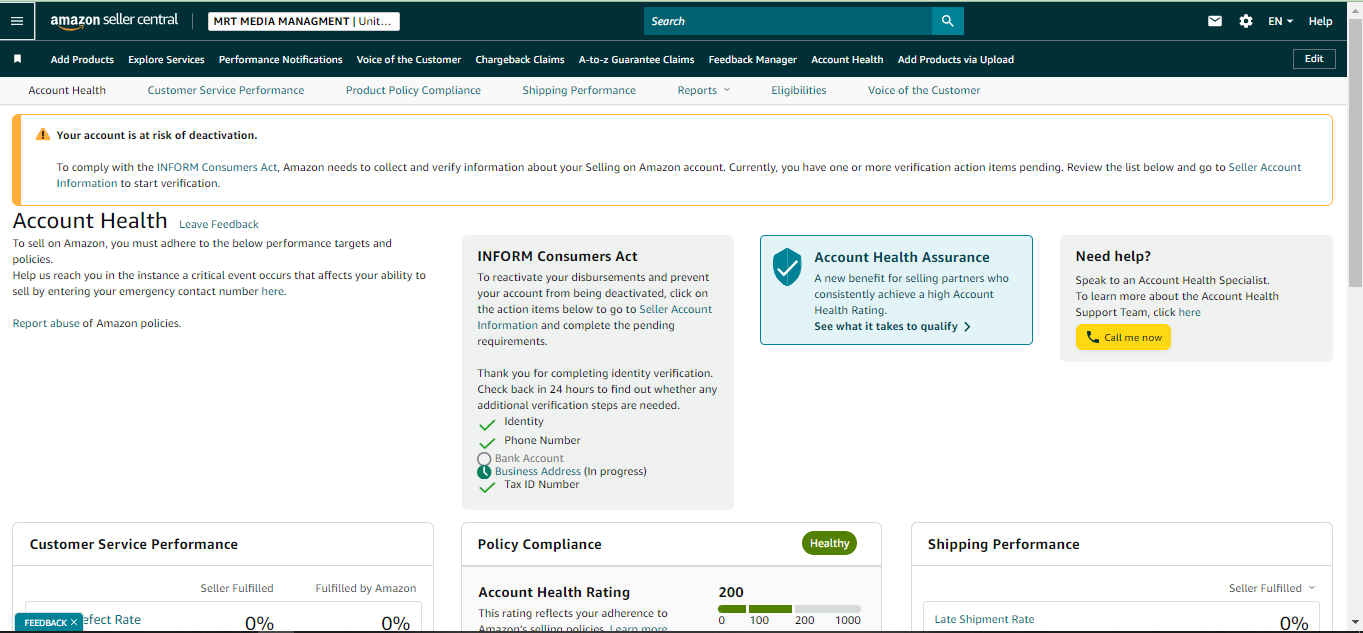
Task: Click the Policy Compliance card heading
Action: [x=540, y=544]
